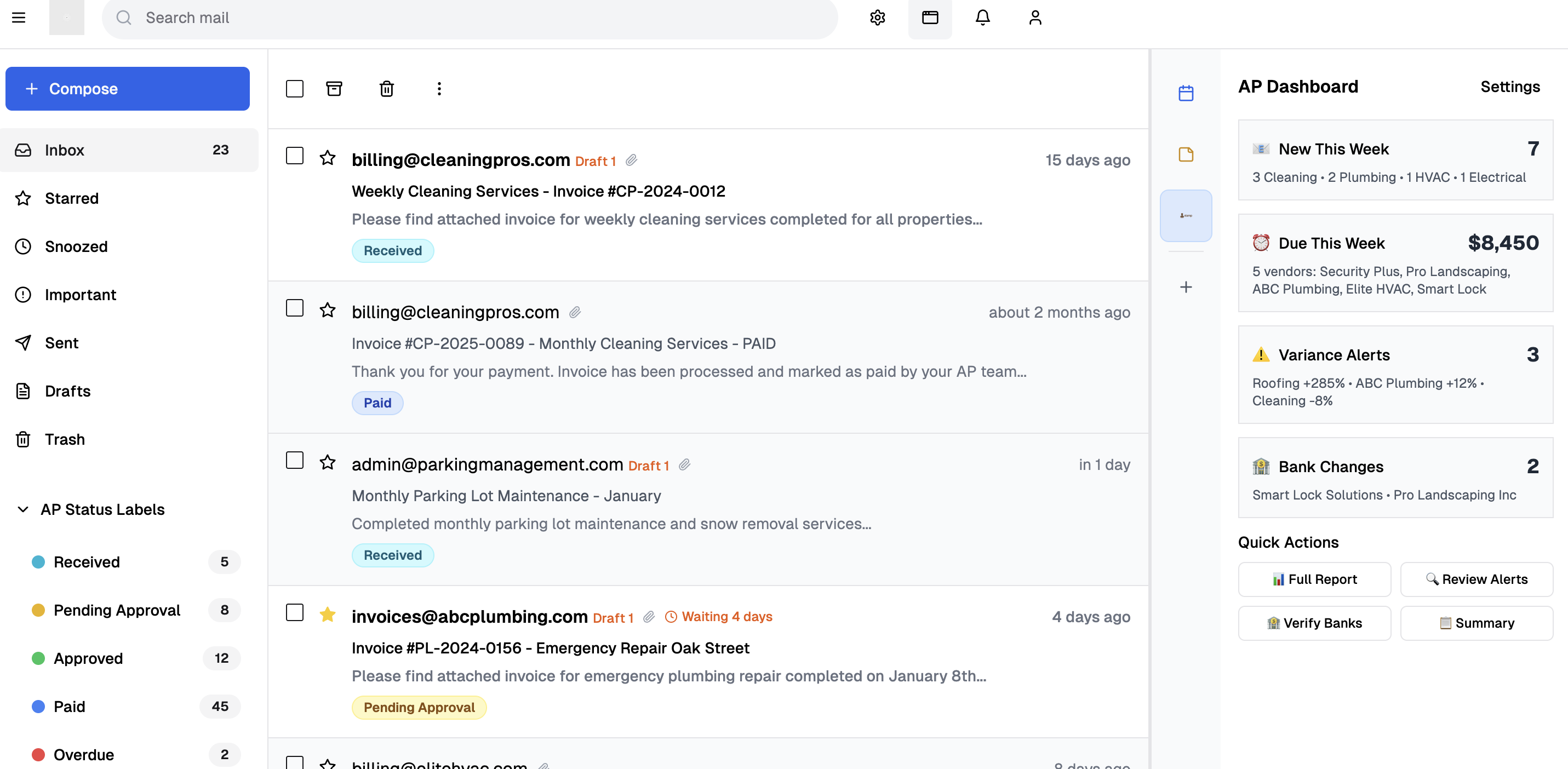Open the notes icon in side rail
This screenshot has height=769, width=1568.
pyautogui.click(x=1186, y=154)
